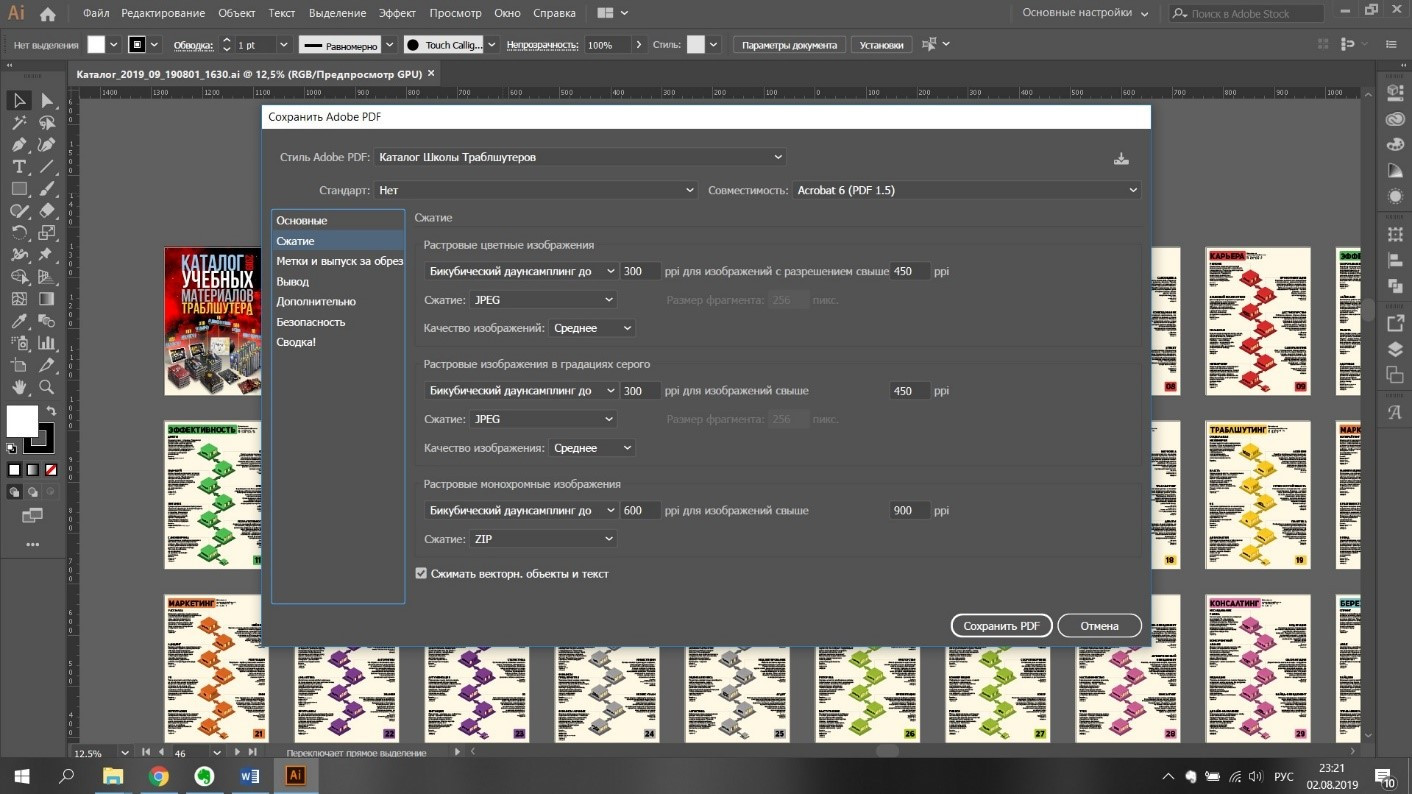This screenshot has width=1412, height=794.
Task: Choose the Hand tool
Action: [19, 387]
